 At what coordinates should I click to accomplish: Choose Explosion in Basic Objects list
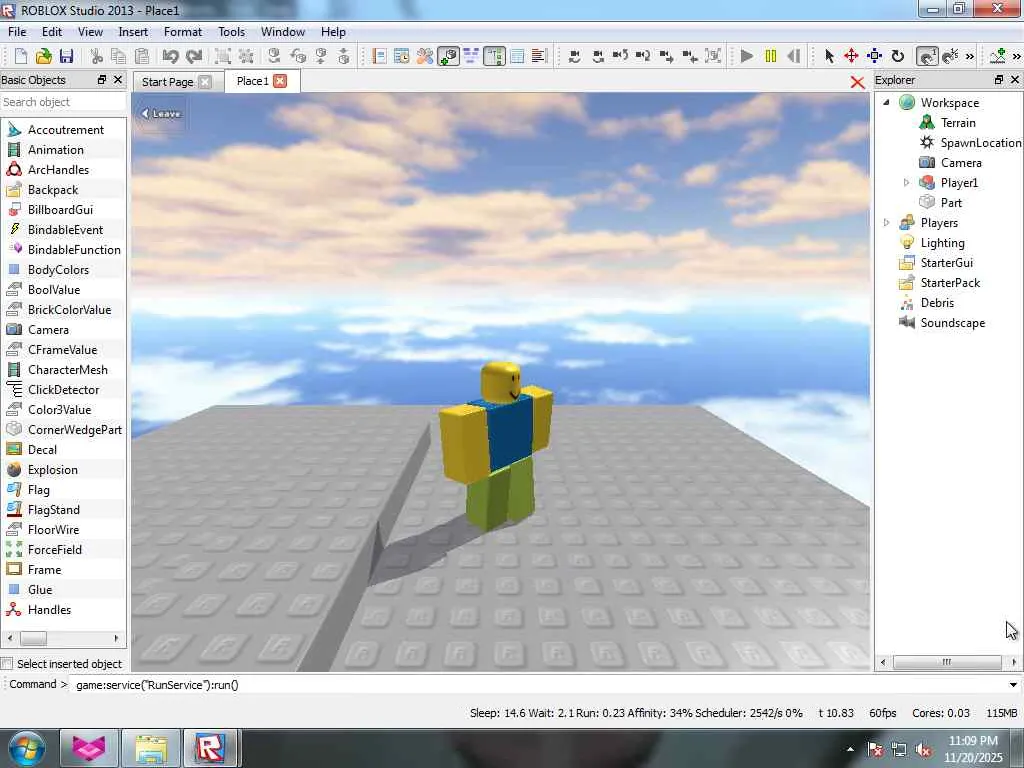[x=52, y=470]
